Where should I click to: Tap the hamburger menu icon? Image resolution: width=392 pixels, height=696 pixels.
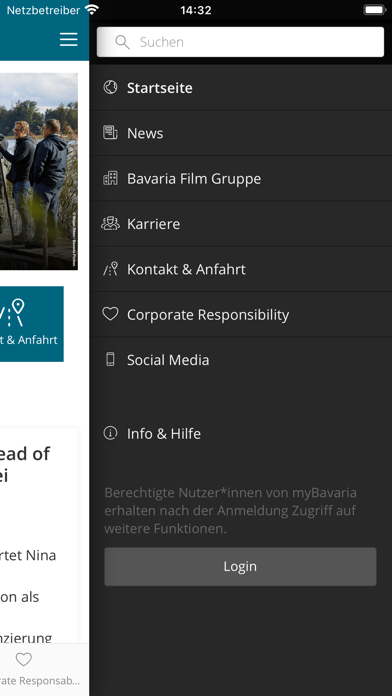pos(69,40)
